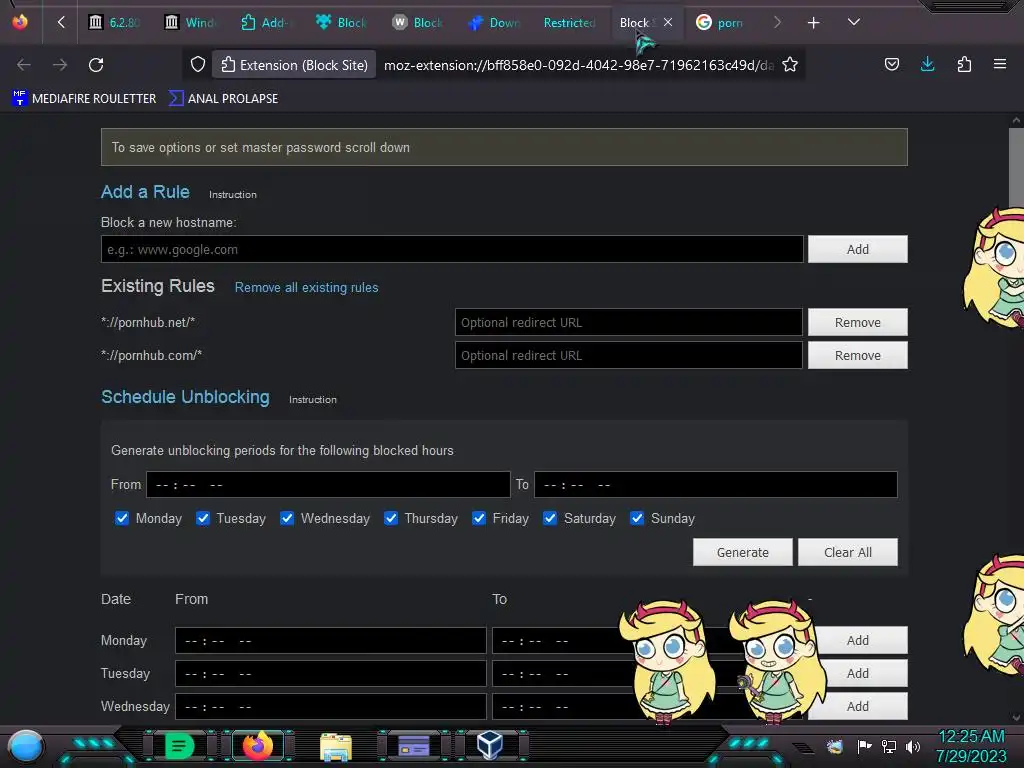Click redirect URL field for pornhub.com

tap(628, 355)
